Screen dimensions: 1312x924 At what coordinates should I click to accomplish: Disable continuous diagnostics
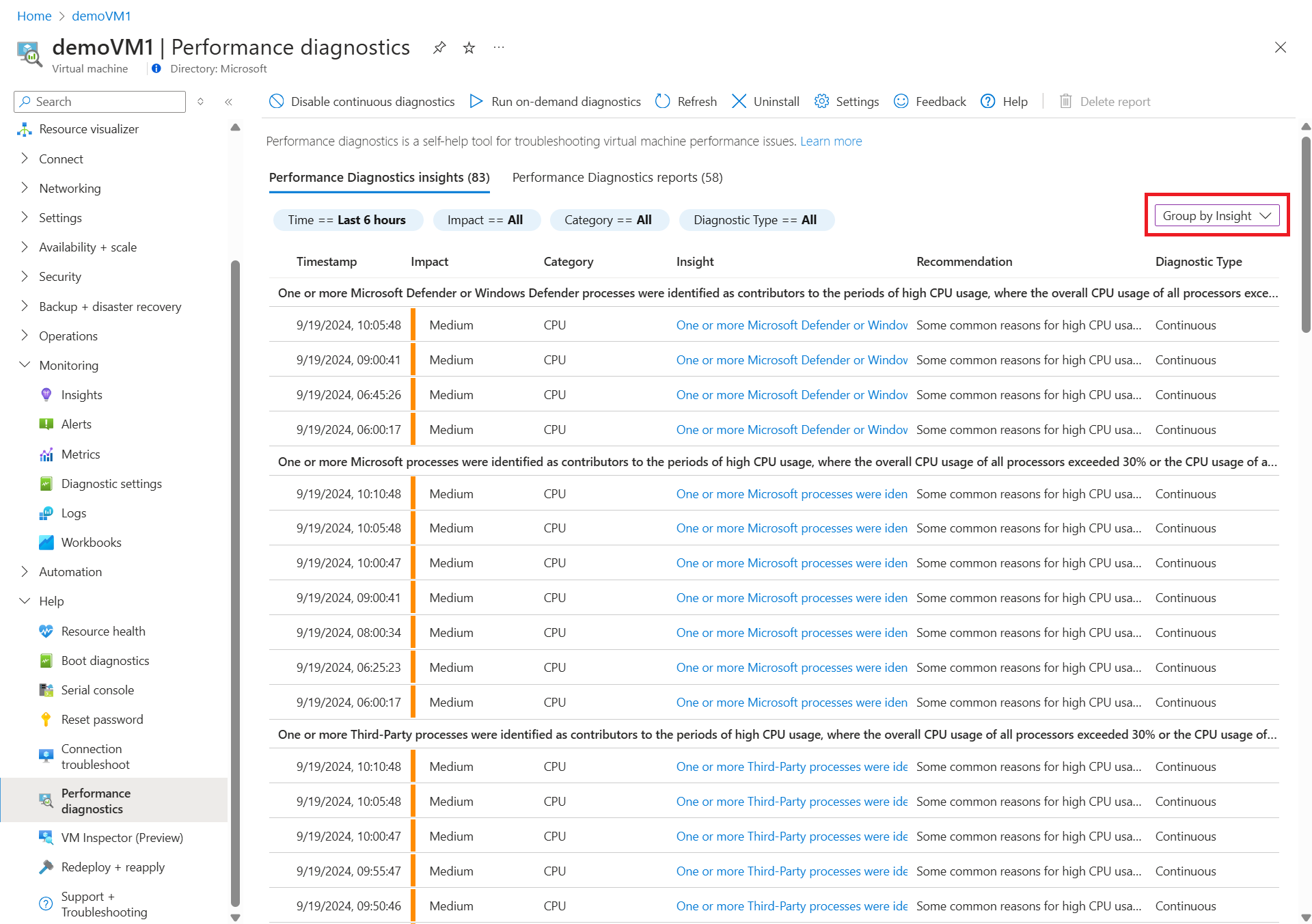[x=362, y=101]
